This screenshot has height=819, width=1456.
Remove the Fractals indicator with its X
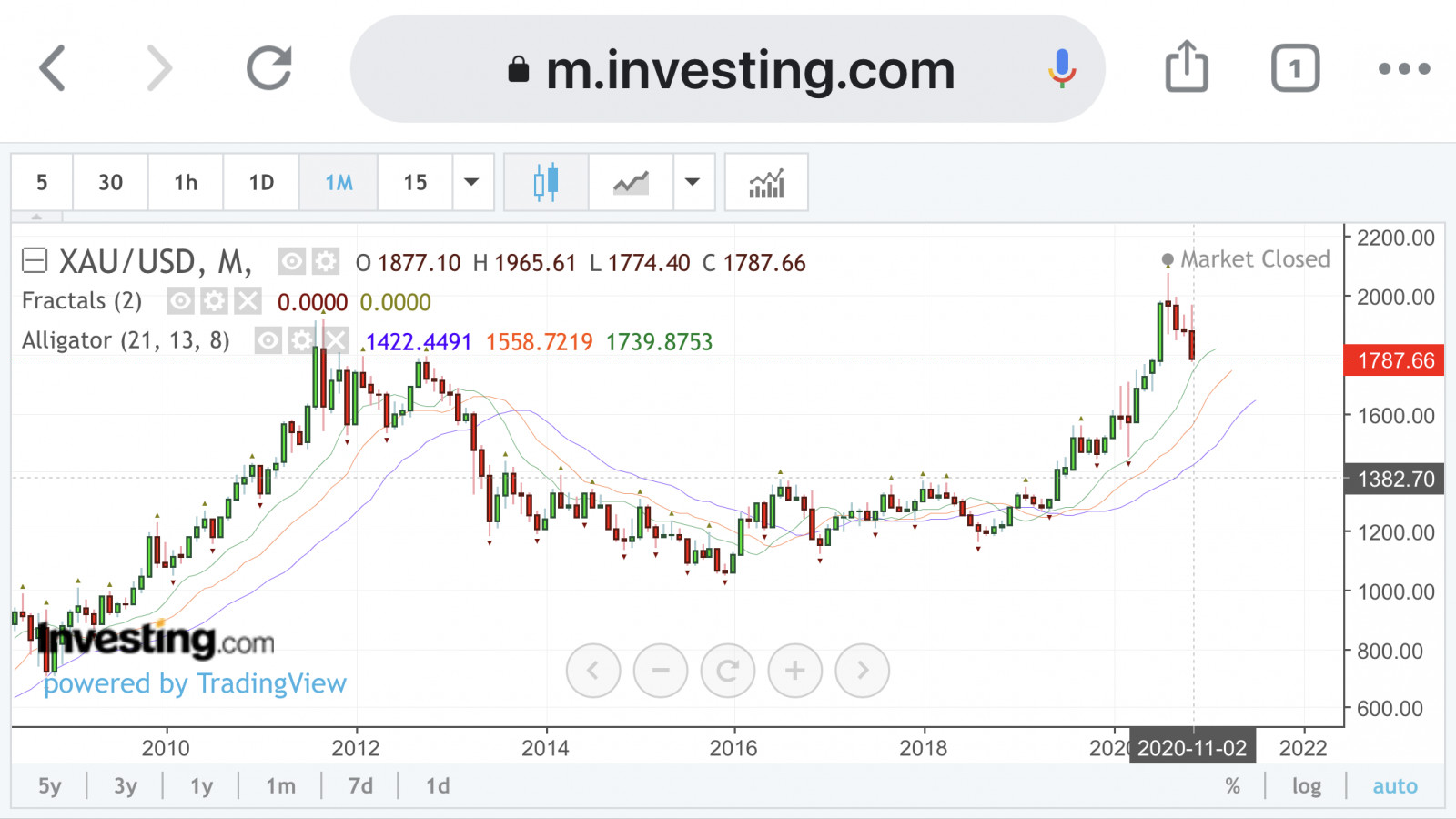click(248, 301)
